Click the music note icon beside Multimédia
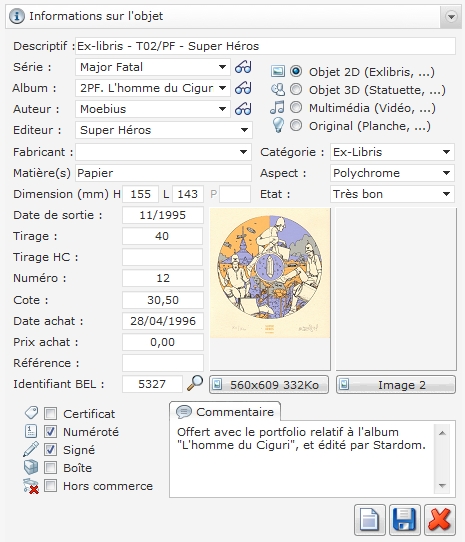Image resolution: width=465 pixels, height=542 pixels. (277, 108)
